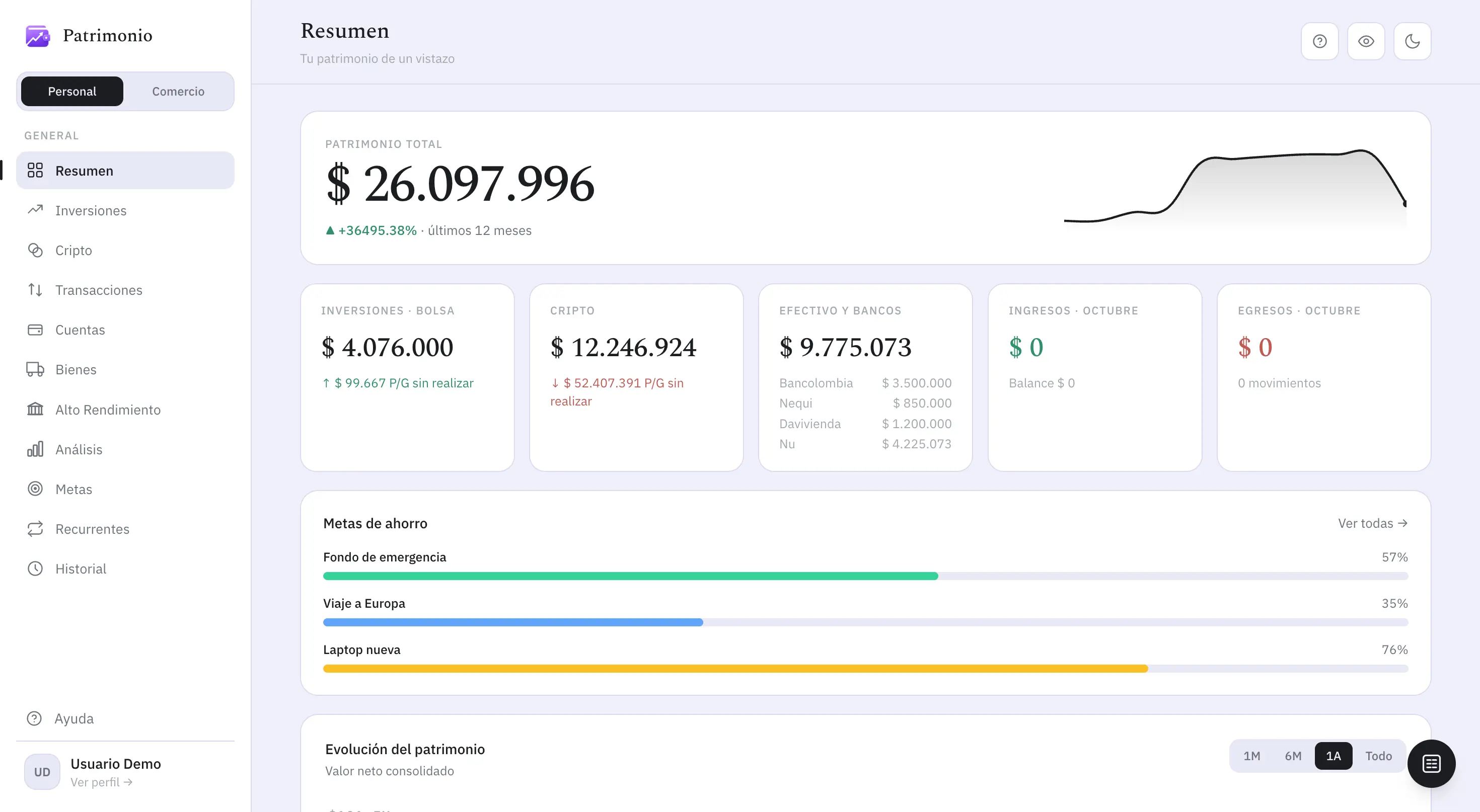Switch to Comercio mode
Viewport: 1480px width, 812px height.
coord(178,91)
